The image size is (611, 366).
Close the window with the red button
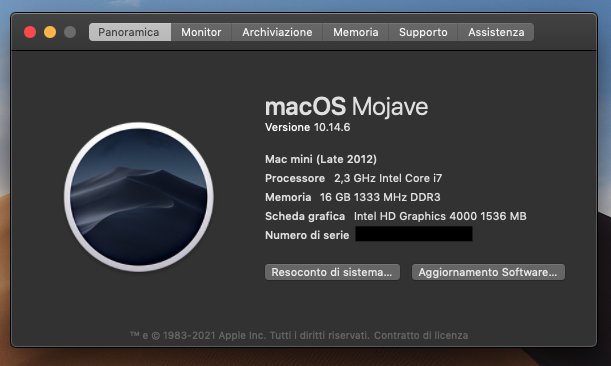pos(30,32)
